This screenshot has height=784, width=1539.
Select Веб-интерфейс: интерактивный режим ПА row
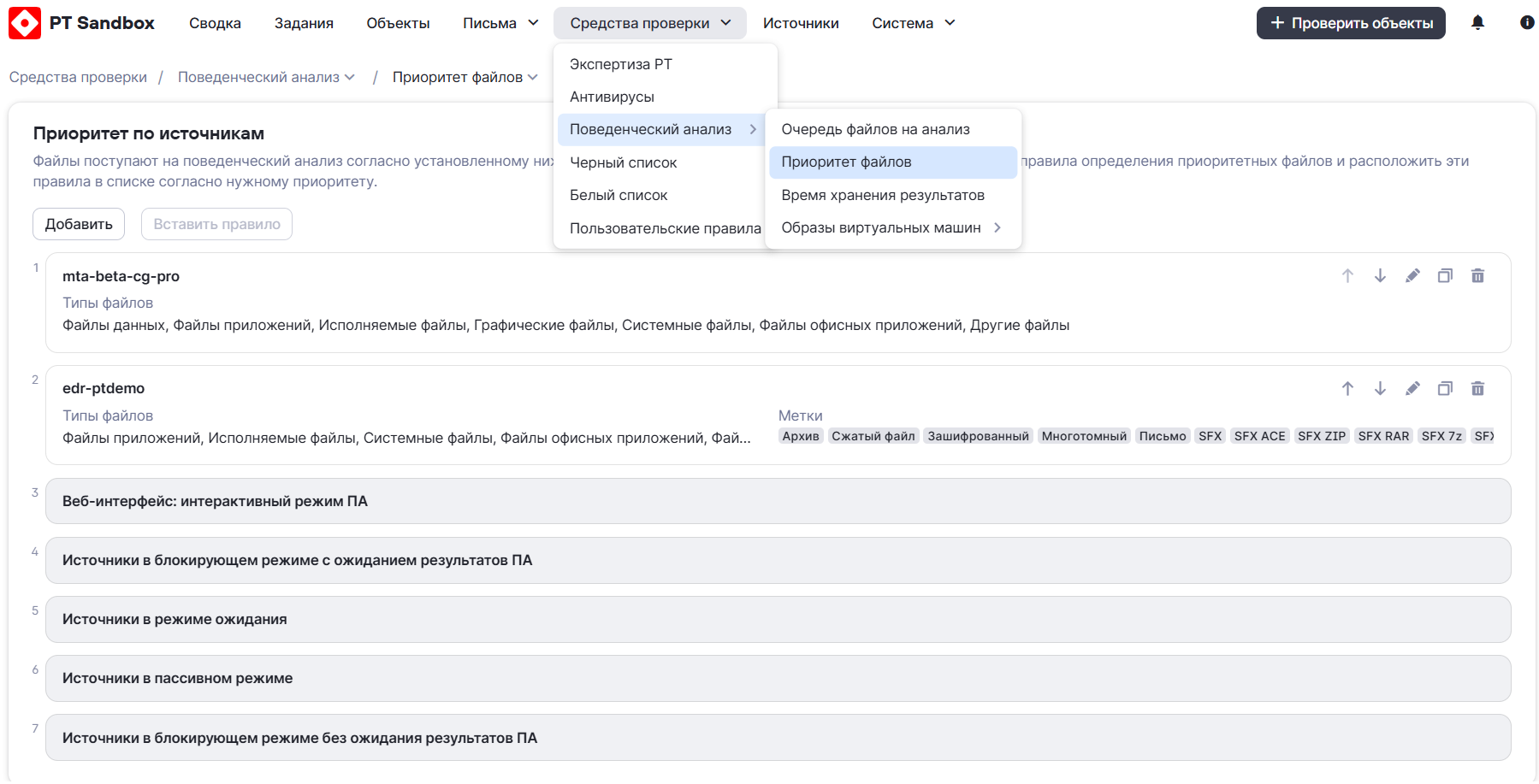(x=778, y=501)
